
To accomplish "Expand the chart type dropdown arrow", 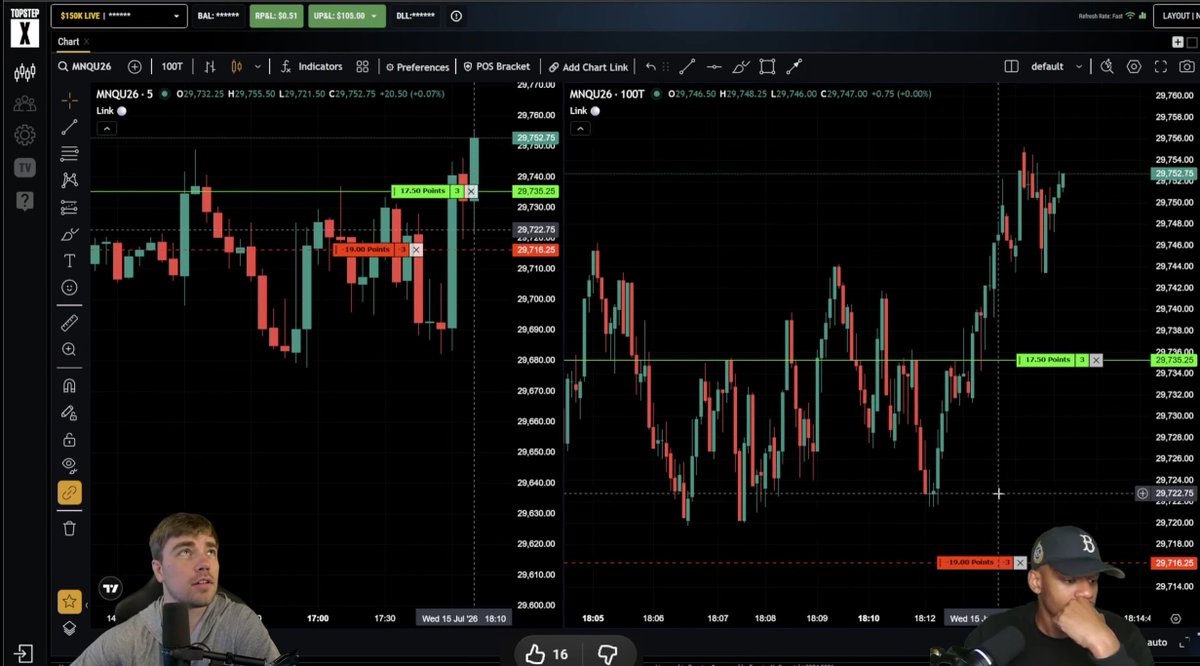I will pyautogui.click(x=258, y=67).
